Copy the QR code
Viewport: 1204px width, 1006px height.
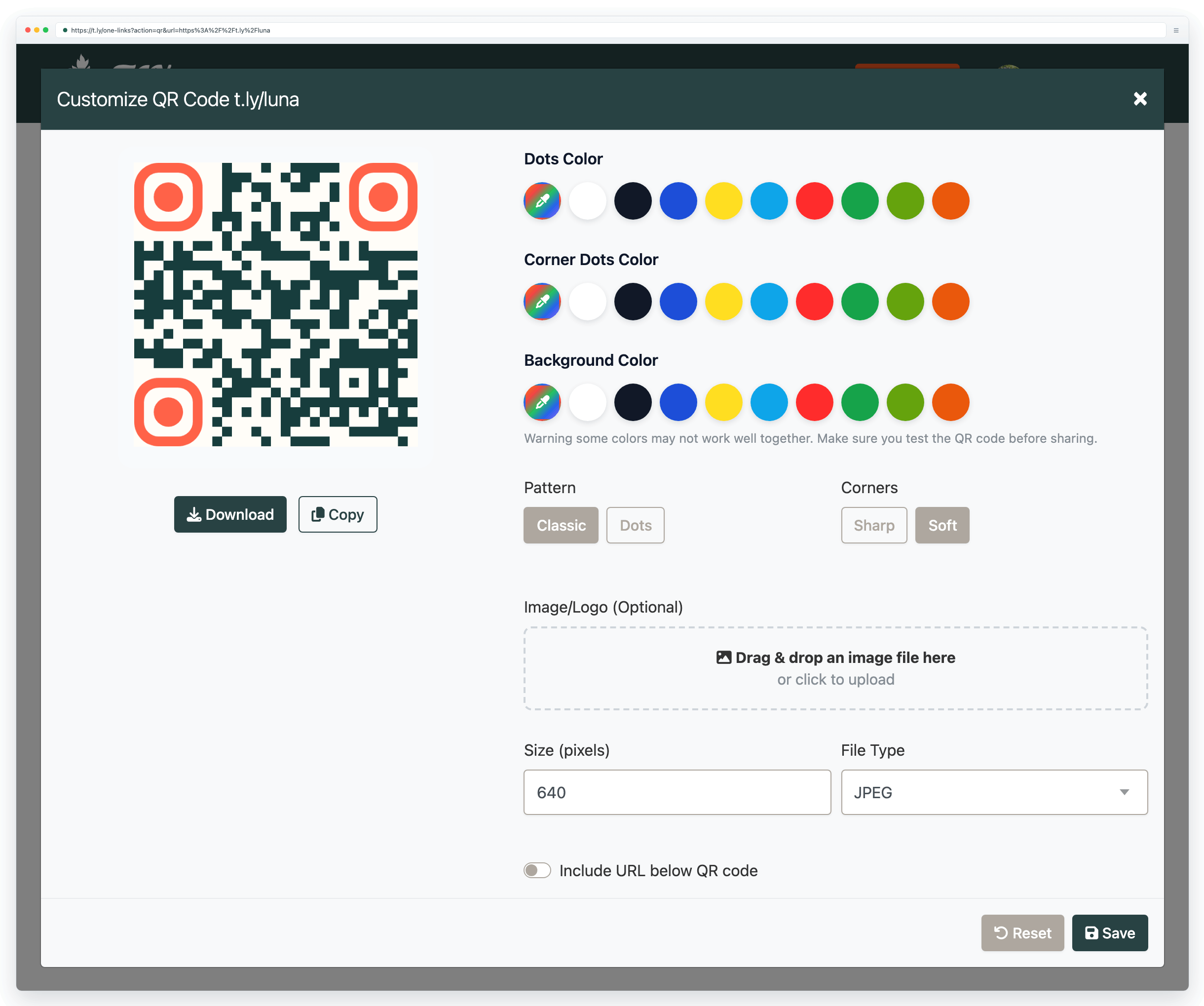tap(338, 514)
